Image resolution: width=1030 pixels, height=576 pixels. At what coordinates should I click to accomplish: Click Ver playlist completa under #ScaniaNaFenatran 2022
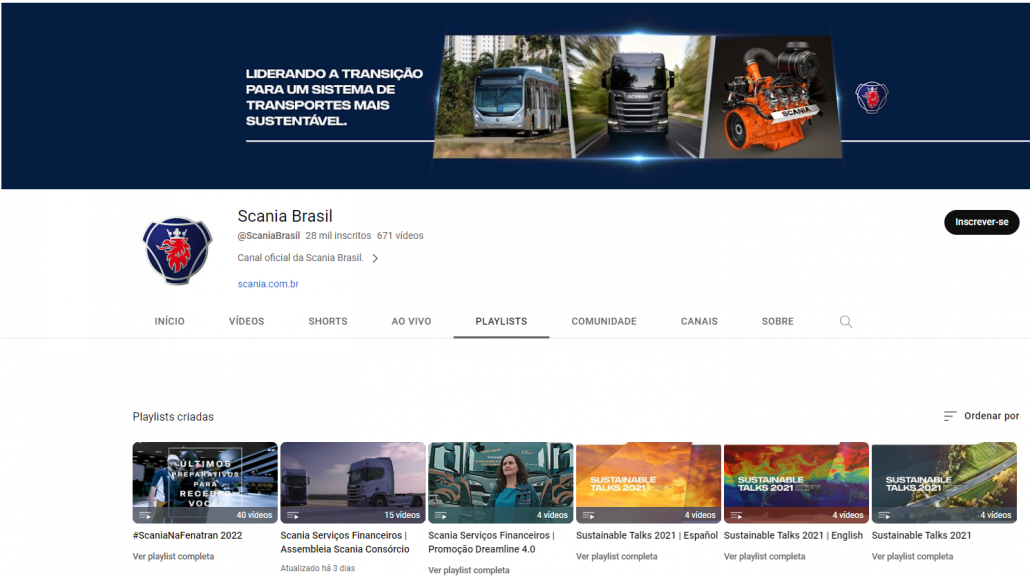[173, 556]
